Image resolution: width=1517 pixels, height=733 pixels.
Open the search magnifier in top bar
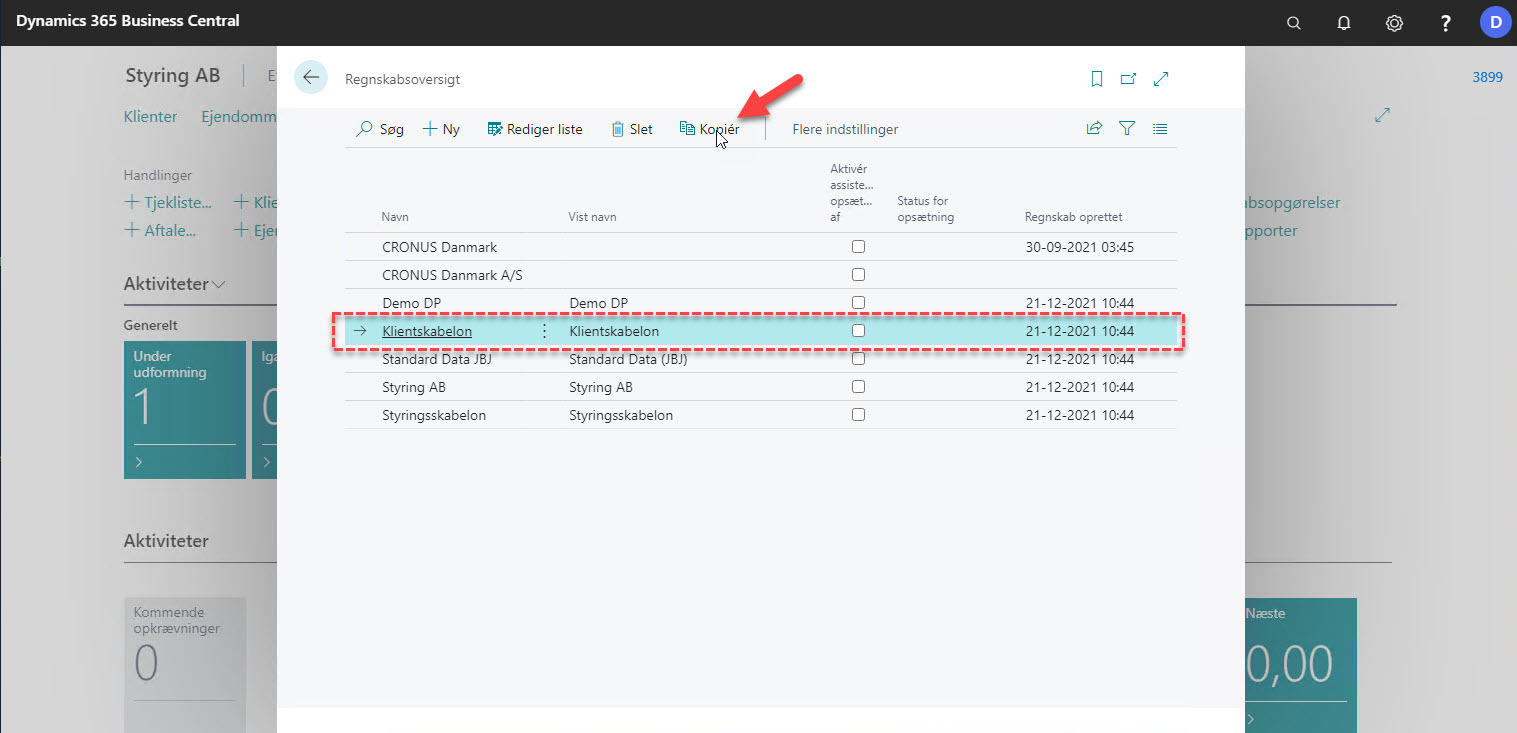[x=1294, y=22]
